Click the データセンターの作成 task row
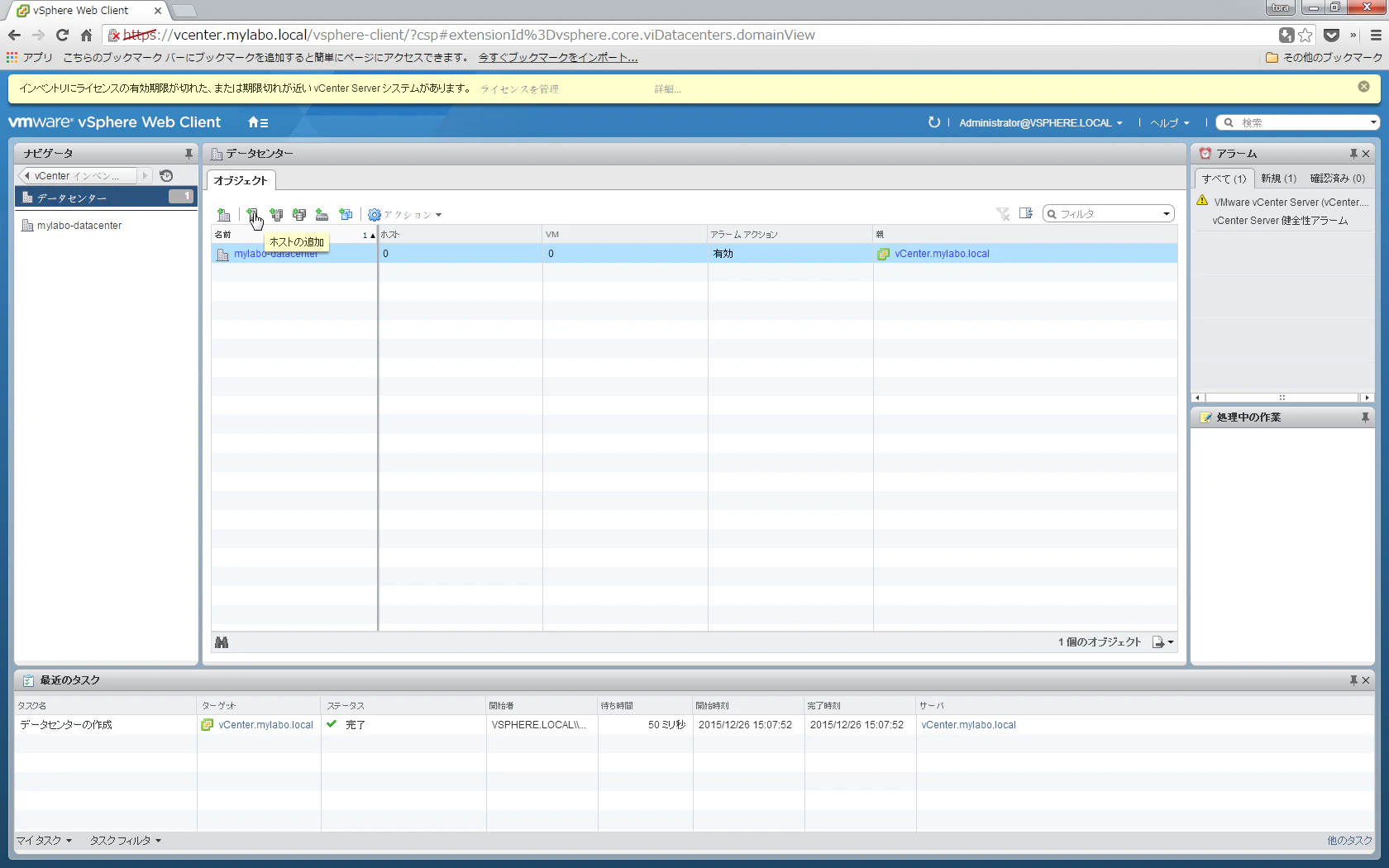The image size is (1389, 868). click(694, 725)
